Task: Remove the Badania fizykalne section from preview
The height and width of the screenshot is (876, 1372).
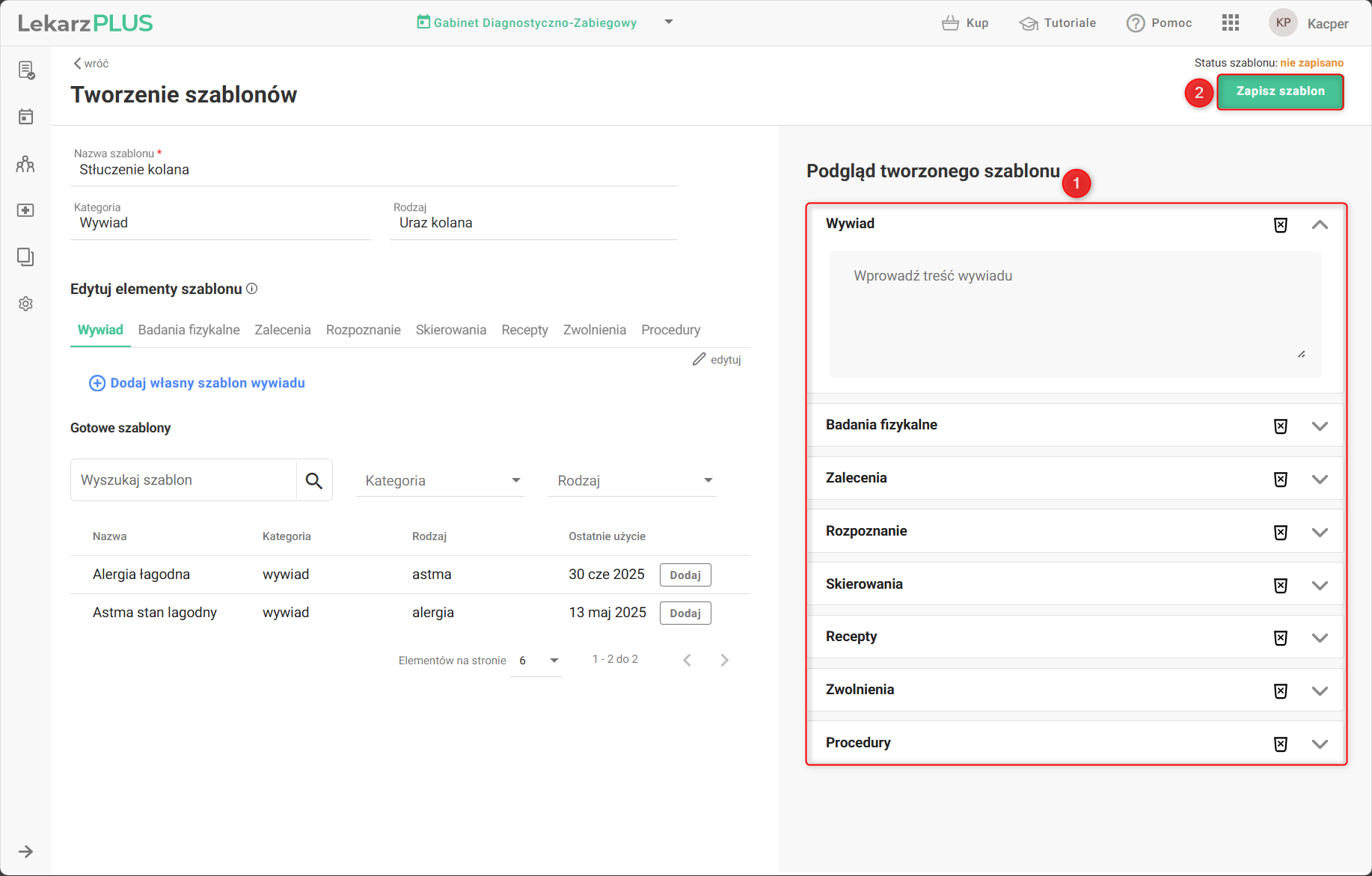Action: [1280, 426]
